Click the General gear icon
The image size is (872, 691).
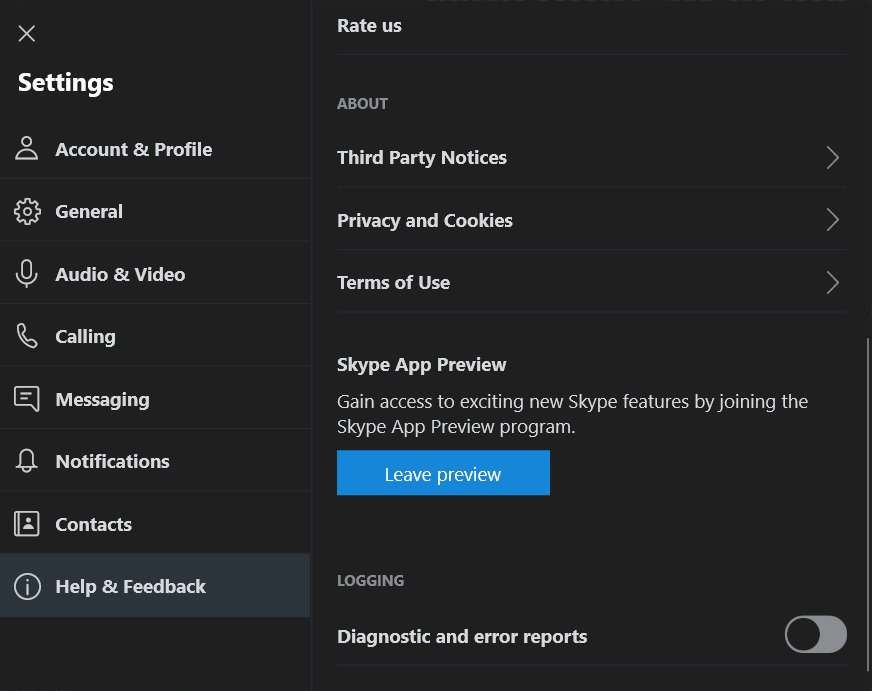tap(27, 211)
